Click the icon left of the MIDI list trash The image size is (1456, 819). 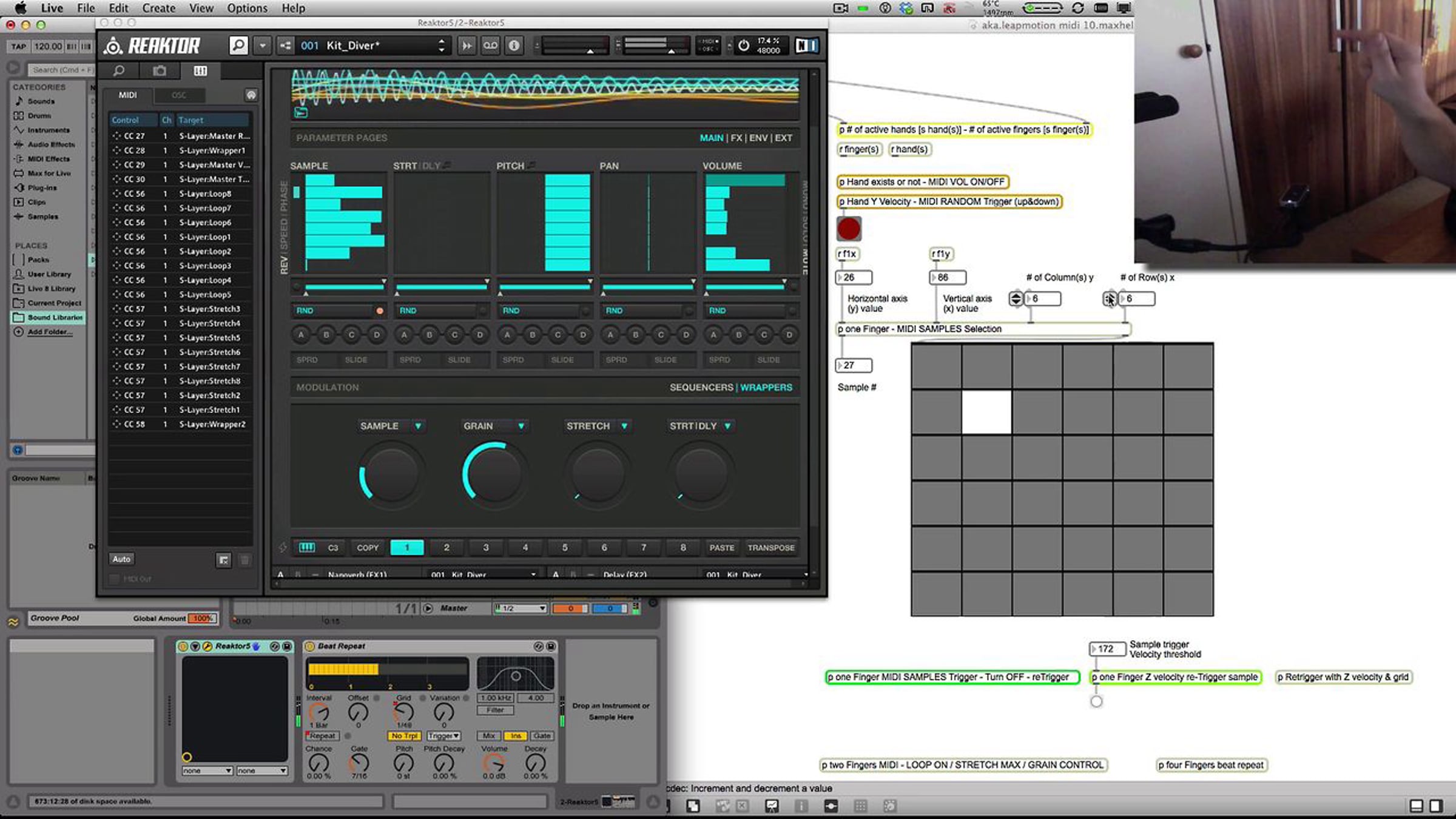pyautogui.click(x=224, y=560)
